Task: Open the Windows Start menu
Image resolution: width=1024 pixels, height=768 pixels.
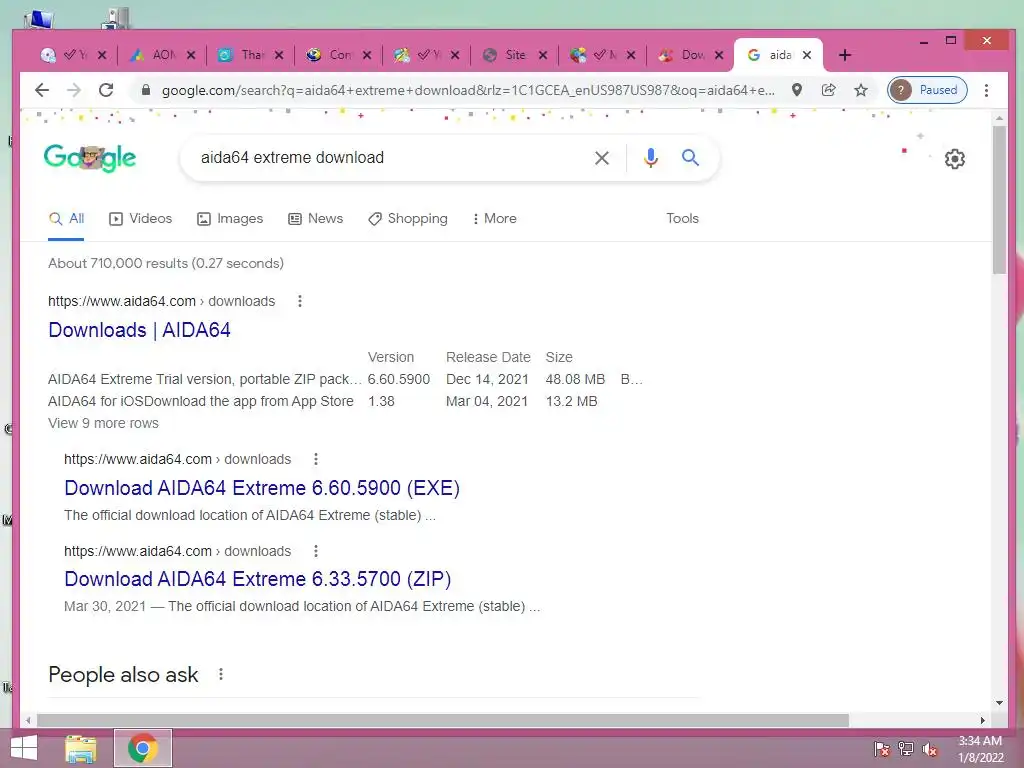Action: [x=24, y=748]
